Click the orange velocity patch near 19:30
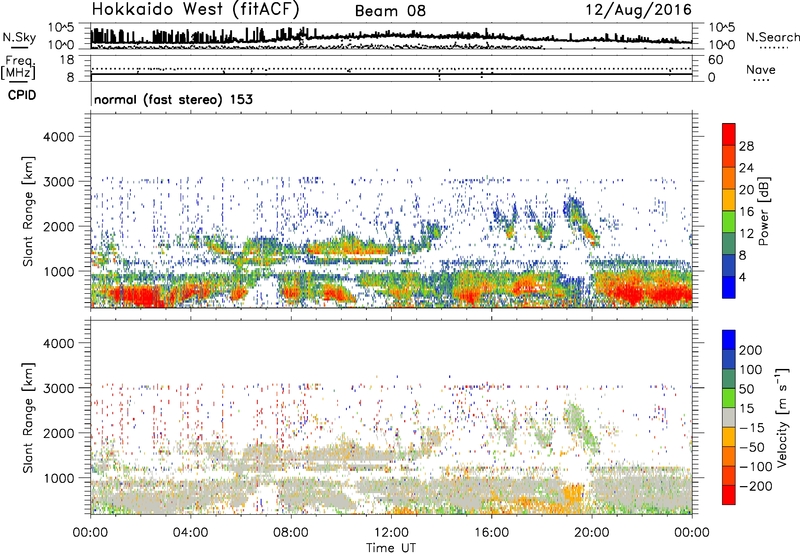The width and height of the screenshot is (800, 554). point(574,494)
